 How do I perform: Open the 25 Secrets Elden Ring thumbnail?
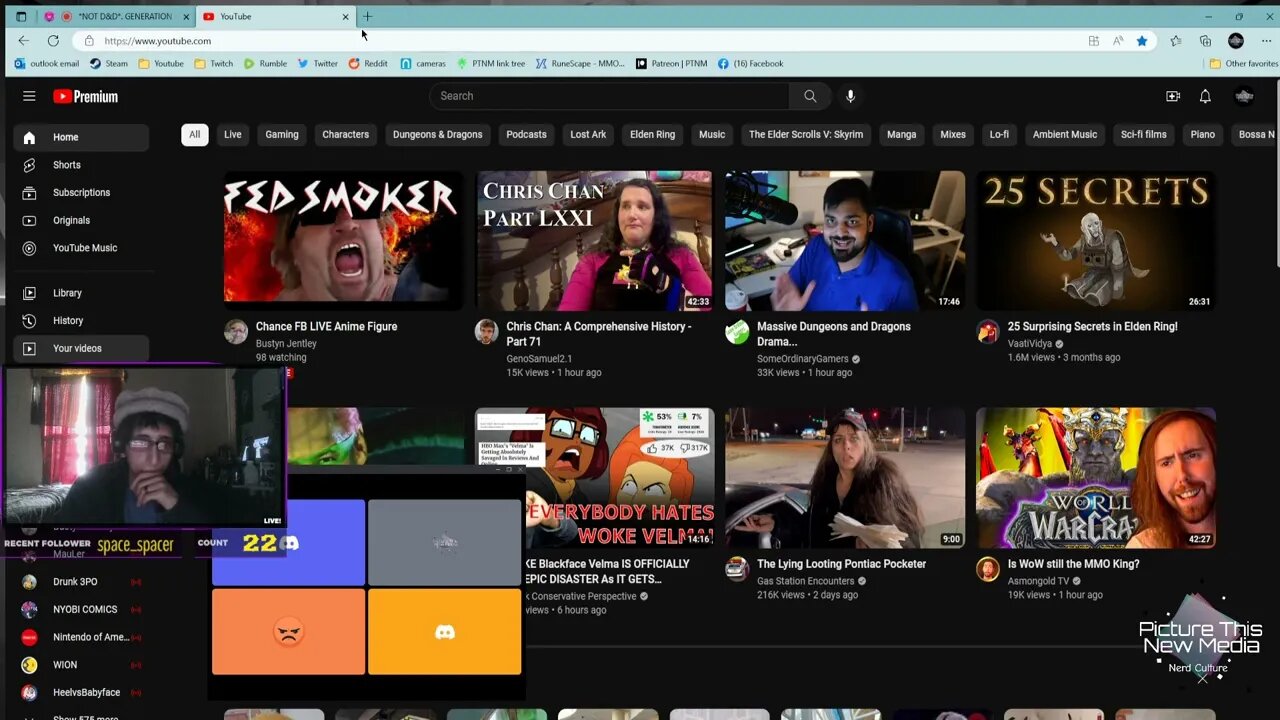[1096, 240]
